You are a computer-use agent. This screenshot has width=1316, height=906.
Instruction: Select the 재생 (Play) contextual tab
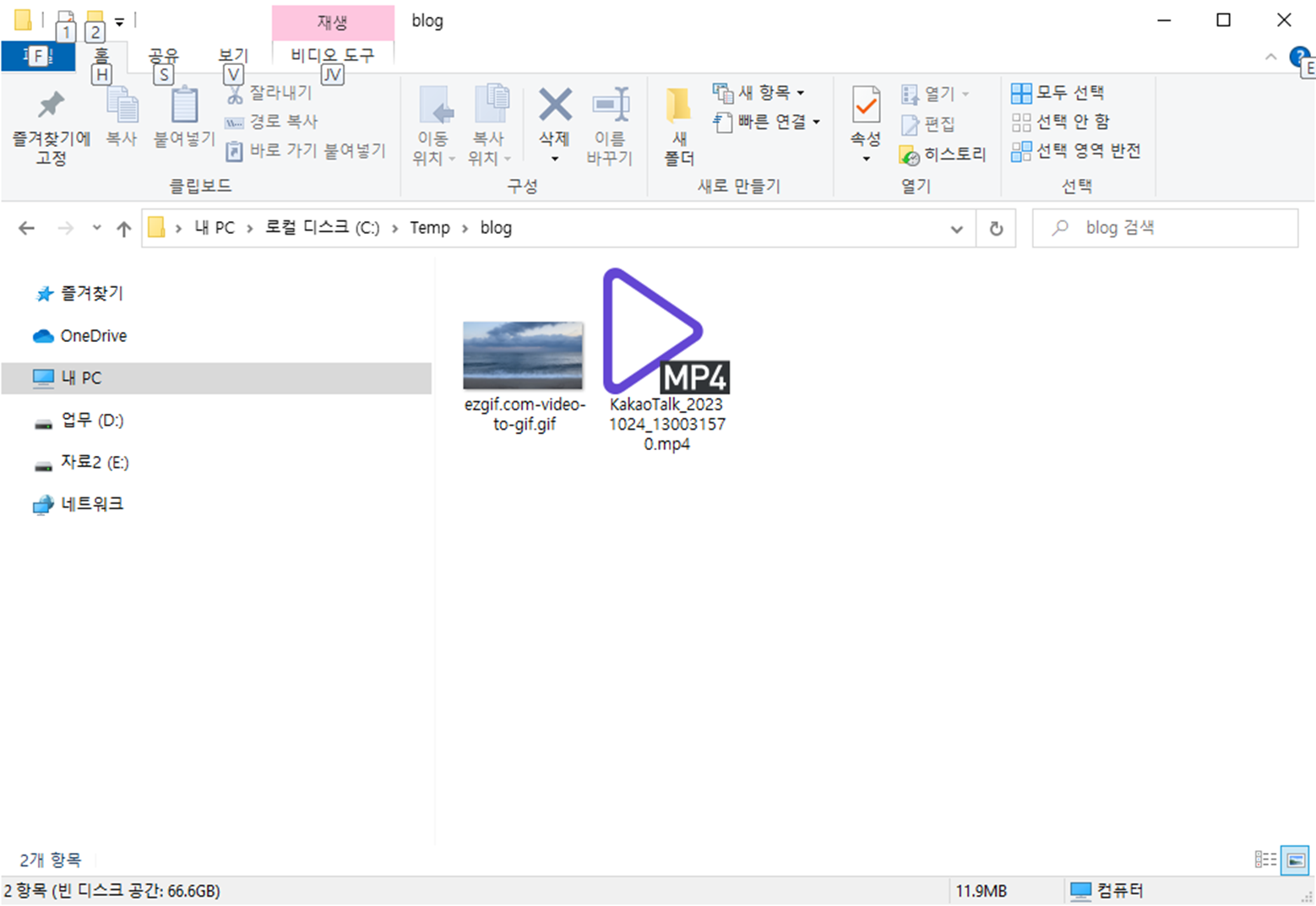tap(333, 22)
